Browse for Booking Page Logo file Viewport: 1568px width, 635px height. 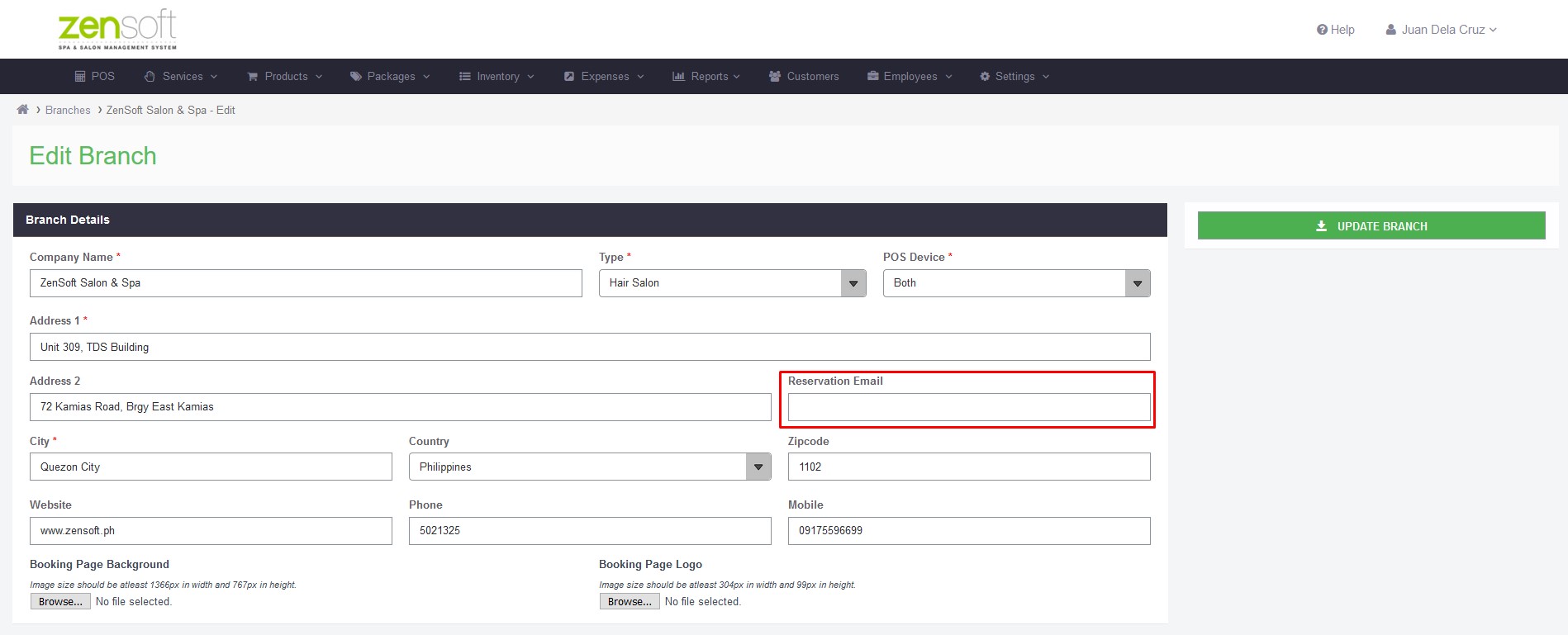[x=630, y=602]
